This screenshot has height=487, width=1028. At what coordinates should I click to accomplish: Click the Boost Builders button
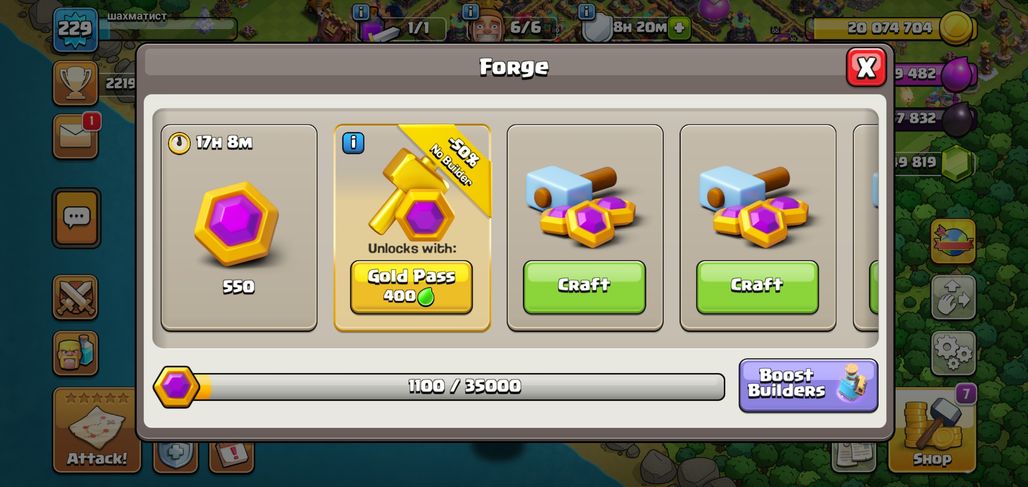(808, 385)
